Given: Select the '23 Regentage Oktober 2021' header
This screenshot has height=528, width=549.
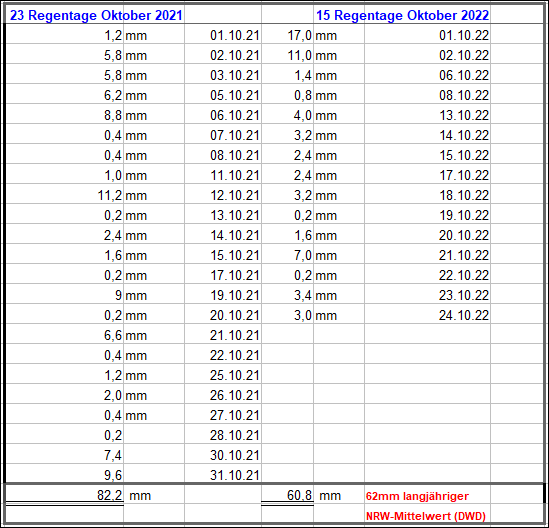Looking at the screenshot, I should pyautogui.click(x=96, y=15).
